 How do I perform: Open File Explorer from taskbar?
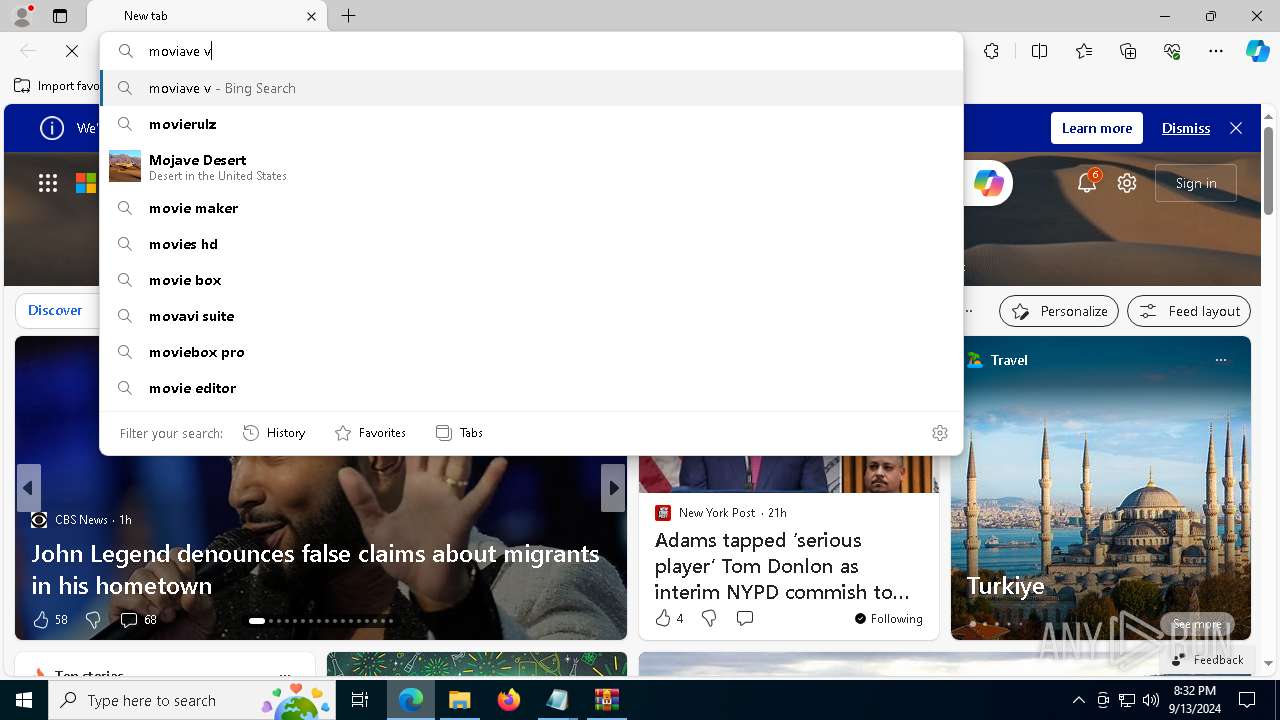[459, 700]
